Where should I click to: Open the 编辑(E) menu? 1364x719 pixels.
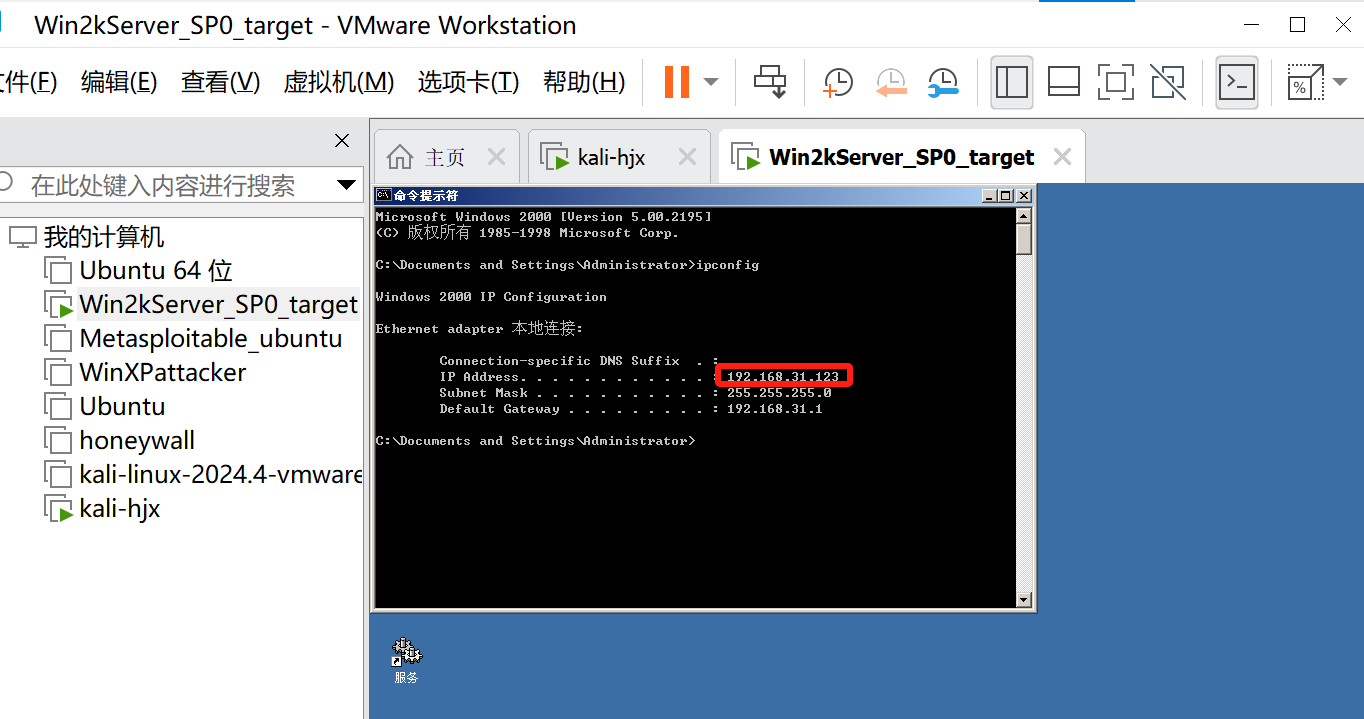click(x=119, y=82)
